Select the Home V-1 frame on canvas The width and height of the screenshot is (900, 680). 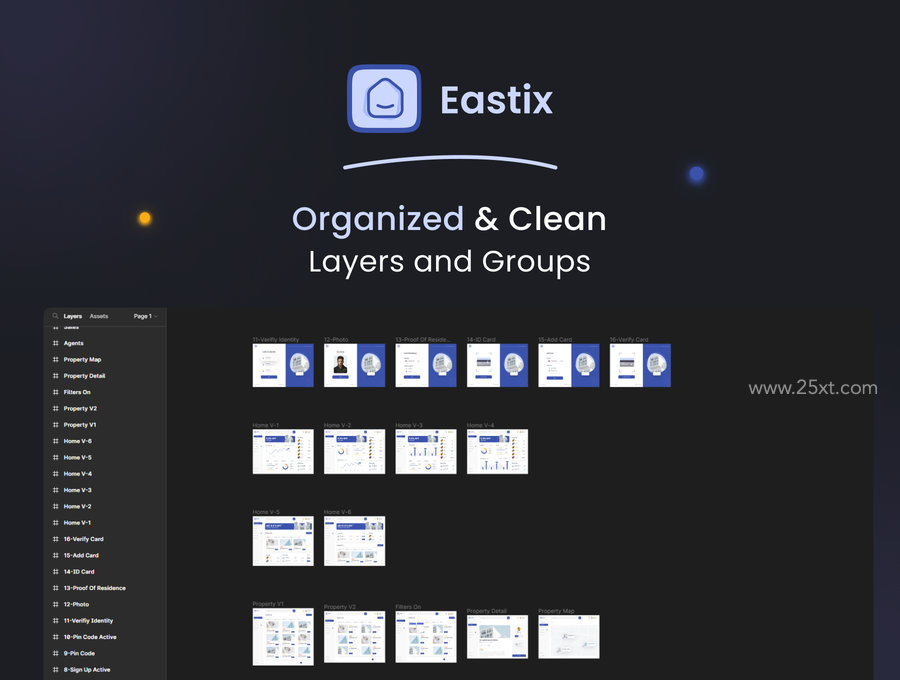click(x=283, y=452)
